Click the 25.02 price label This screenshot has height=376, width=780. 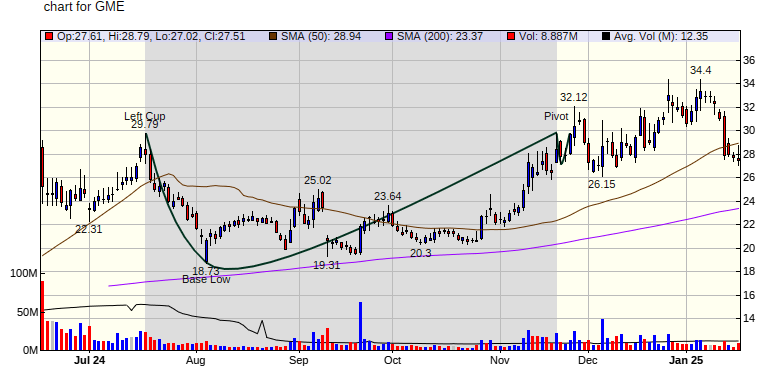[x=318, y=180]
